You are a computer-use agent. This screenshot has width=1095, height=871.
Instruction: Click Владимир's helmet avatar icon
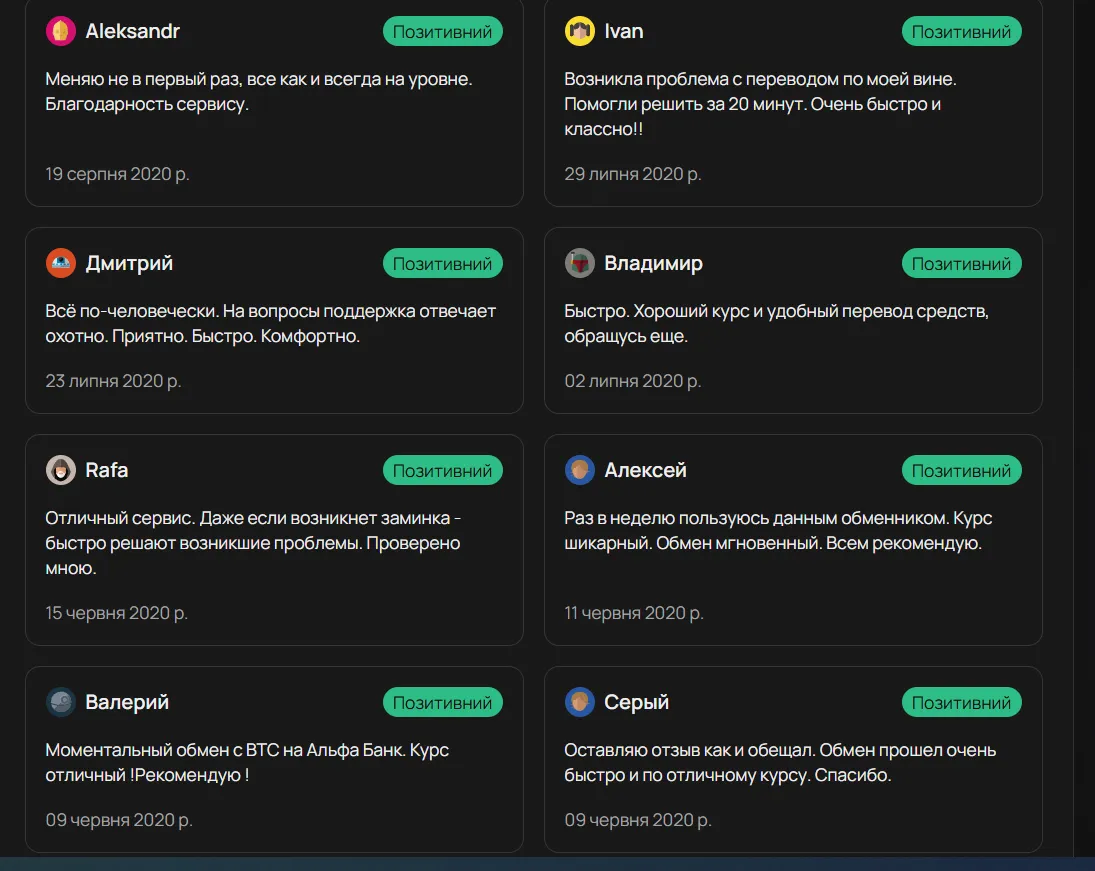point(580,263)
